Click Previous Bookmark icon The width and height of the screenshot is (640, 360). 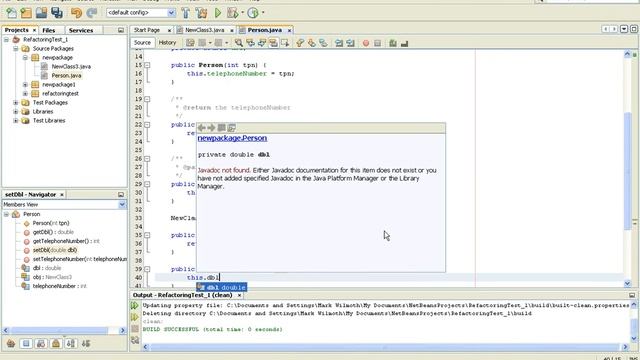click(x=300, y=43)
